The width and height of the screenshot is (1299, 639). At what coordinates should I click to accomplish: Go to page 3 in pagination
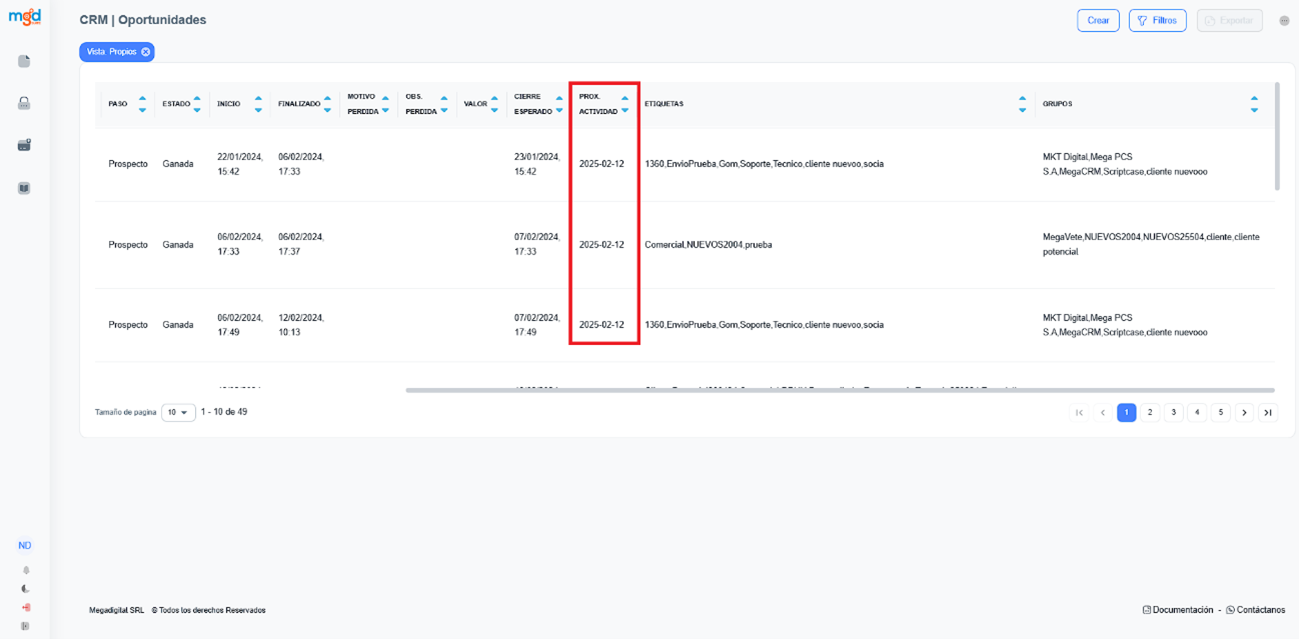coord(1174,412)
